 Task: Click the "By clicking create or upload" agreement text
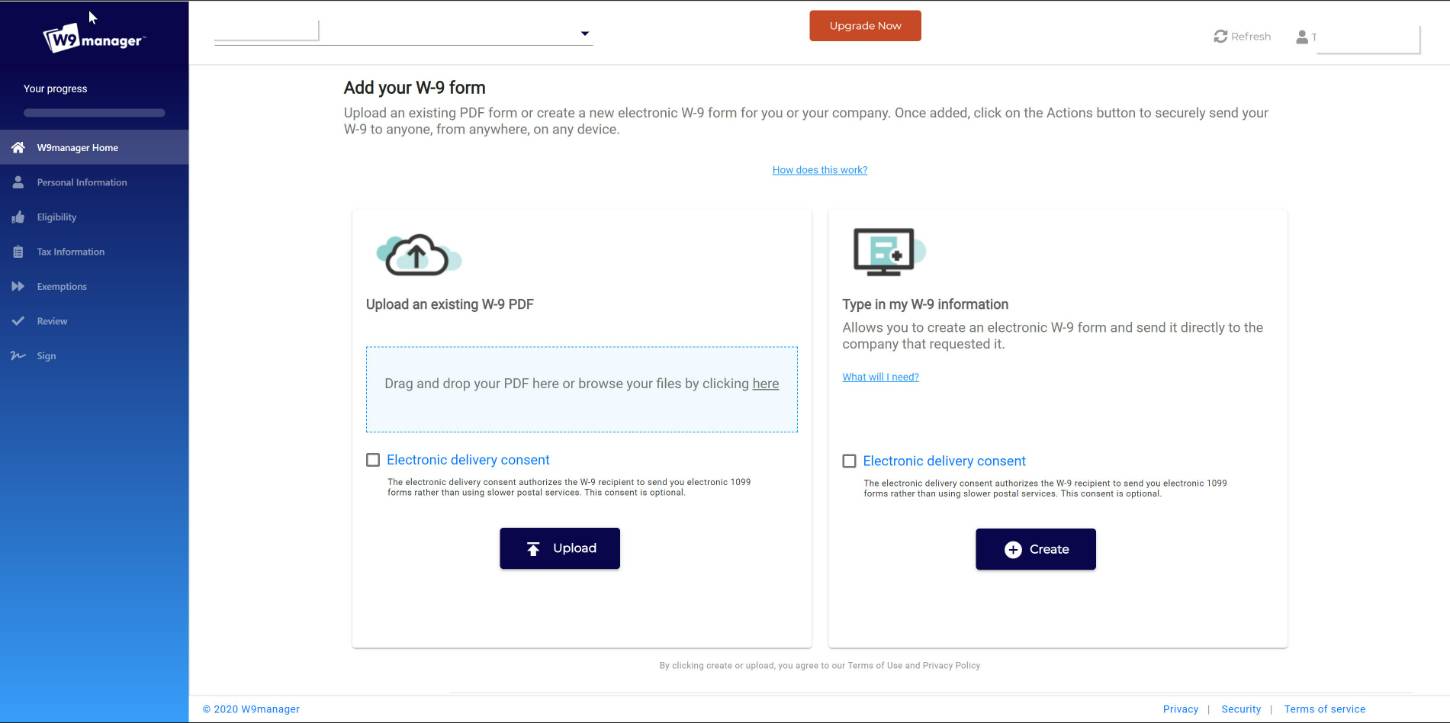click(x=820, y=665)
